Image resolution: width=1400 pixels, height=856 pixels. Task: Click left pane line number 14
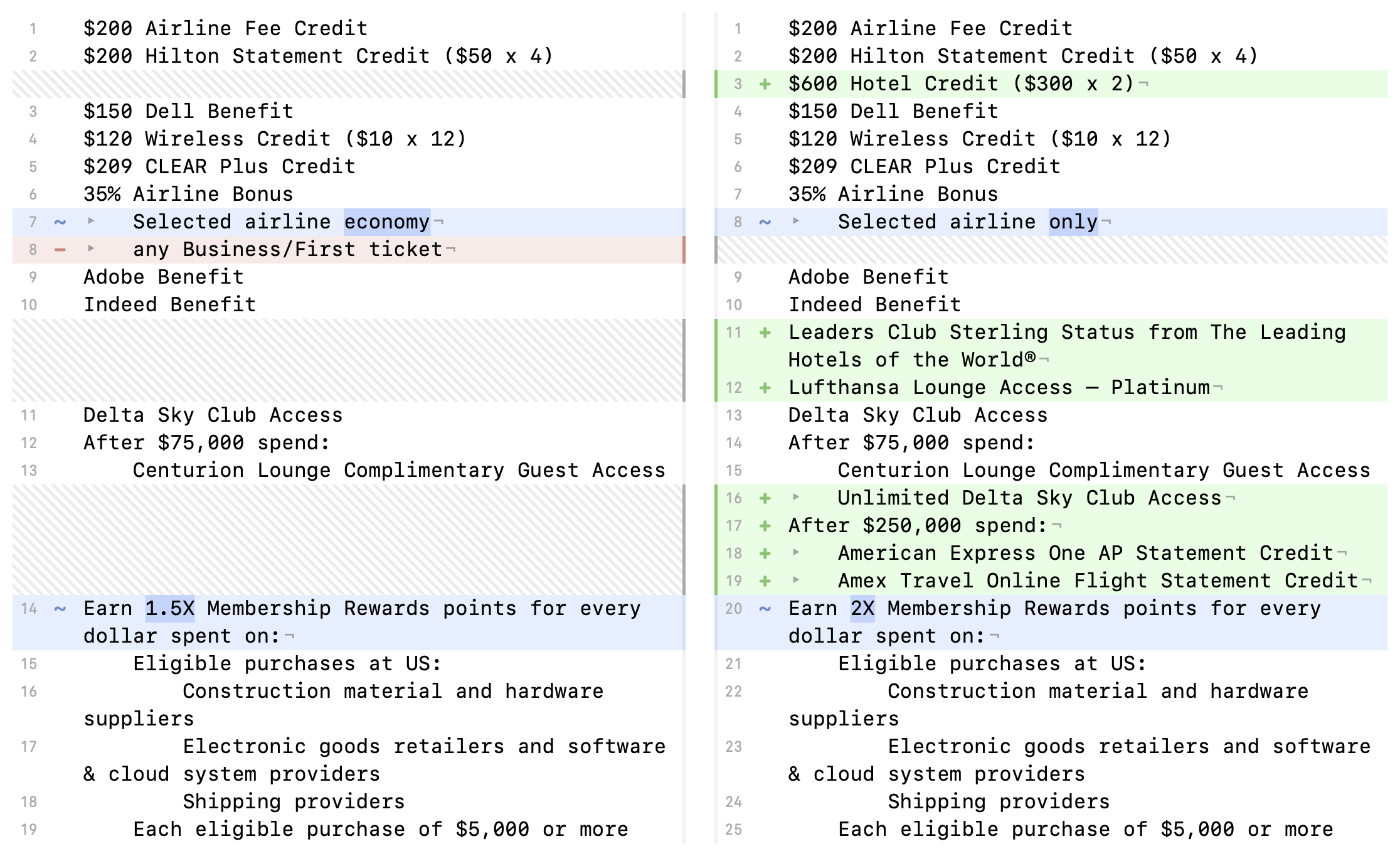(x=29, y=609)
